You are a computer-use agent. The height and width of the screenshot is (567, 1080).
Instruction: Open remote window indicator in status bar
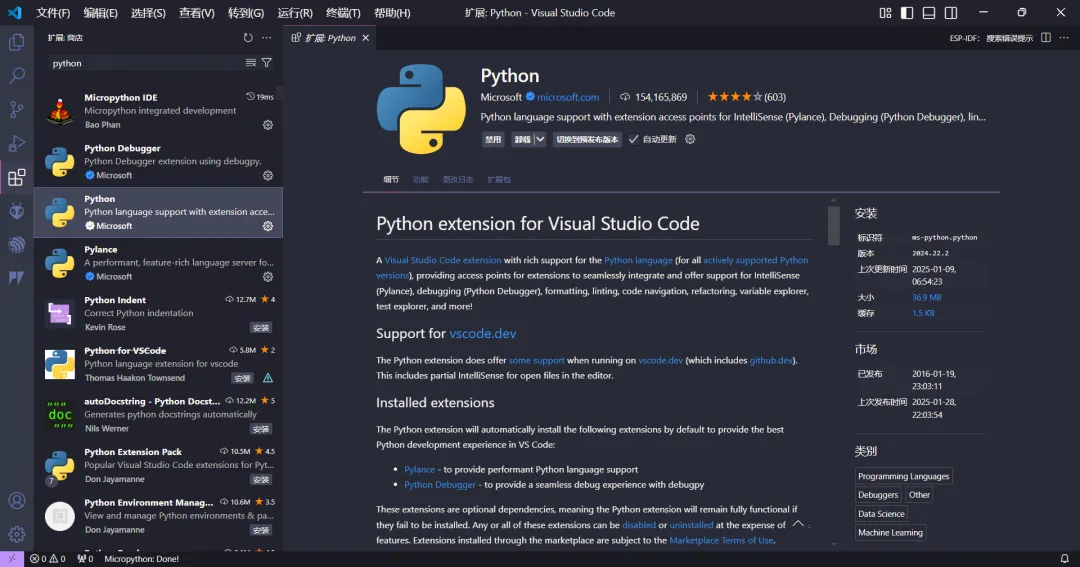pyautogui.click(x=12, y=559)
